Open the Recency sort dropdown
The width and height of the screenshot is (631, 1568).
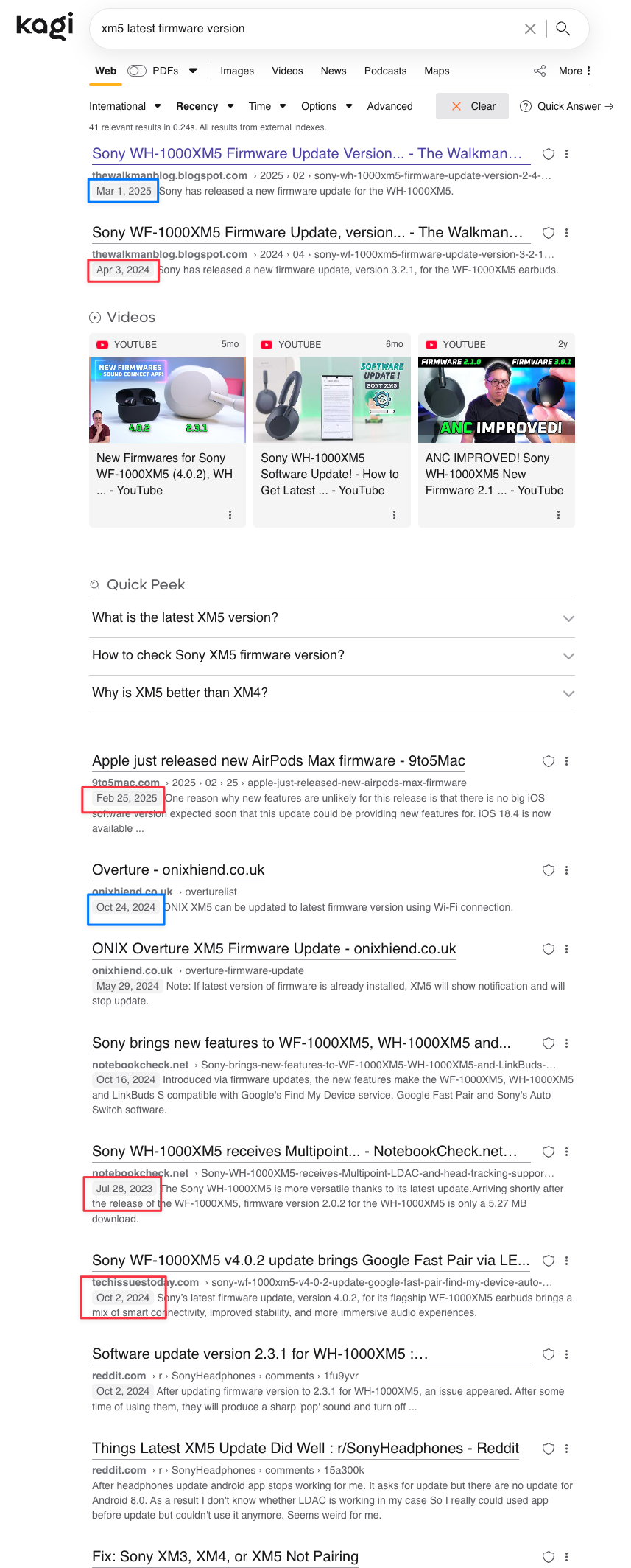[x=204, y=106]
